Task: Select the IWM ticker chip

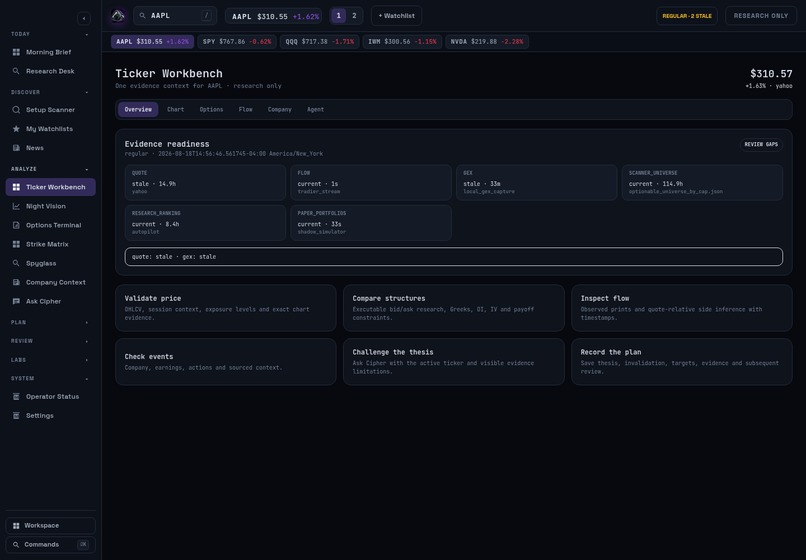Action: point(402,42)
